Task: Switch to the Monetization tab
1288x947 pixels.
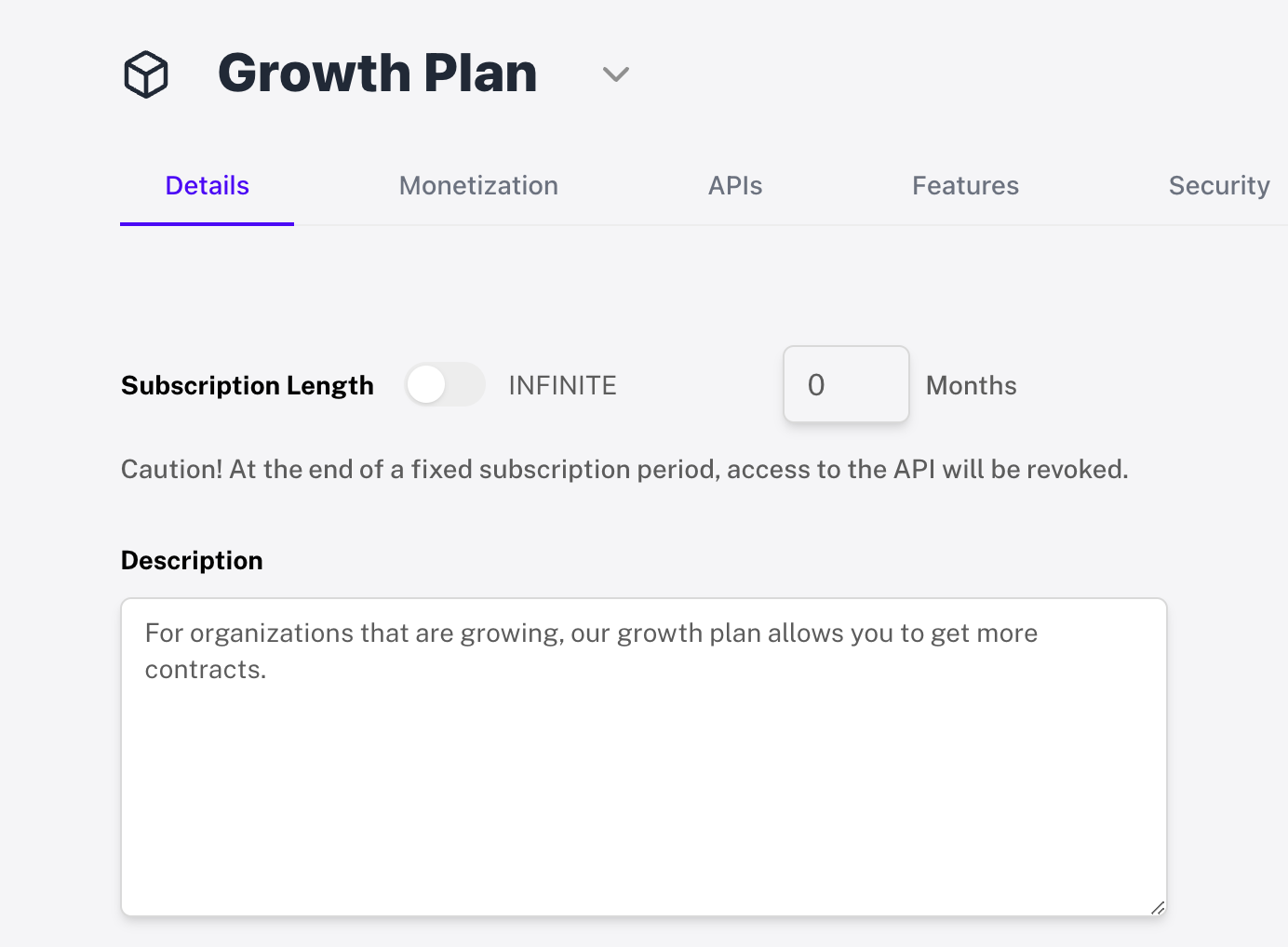Action: point(478,185)
